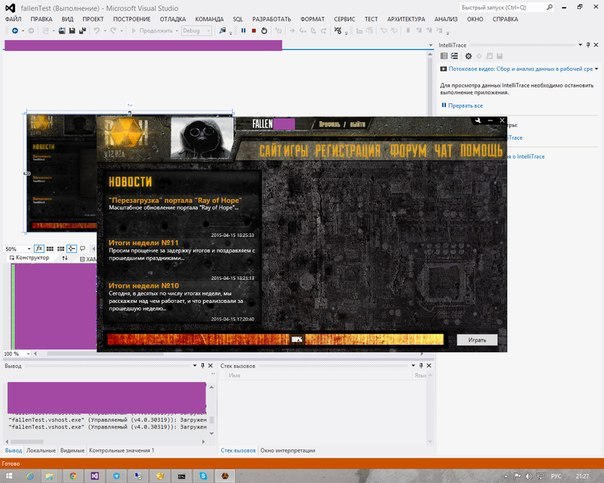Stop debugging with the red square icon
The image size is (604, 483).
point(254,31)
